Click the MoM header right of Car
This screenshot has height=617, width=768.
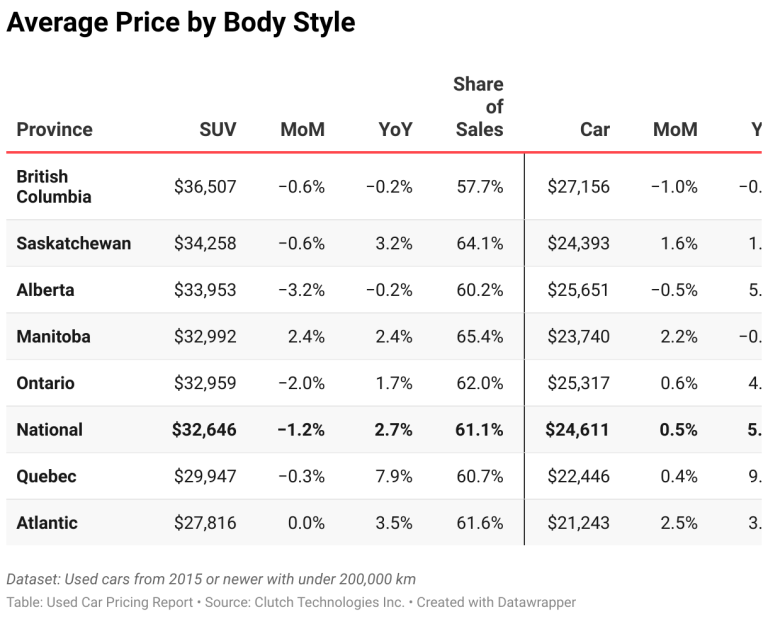coord(675,129)
